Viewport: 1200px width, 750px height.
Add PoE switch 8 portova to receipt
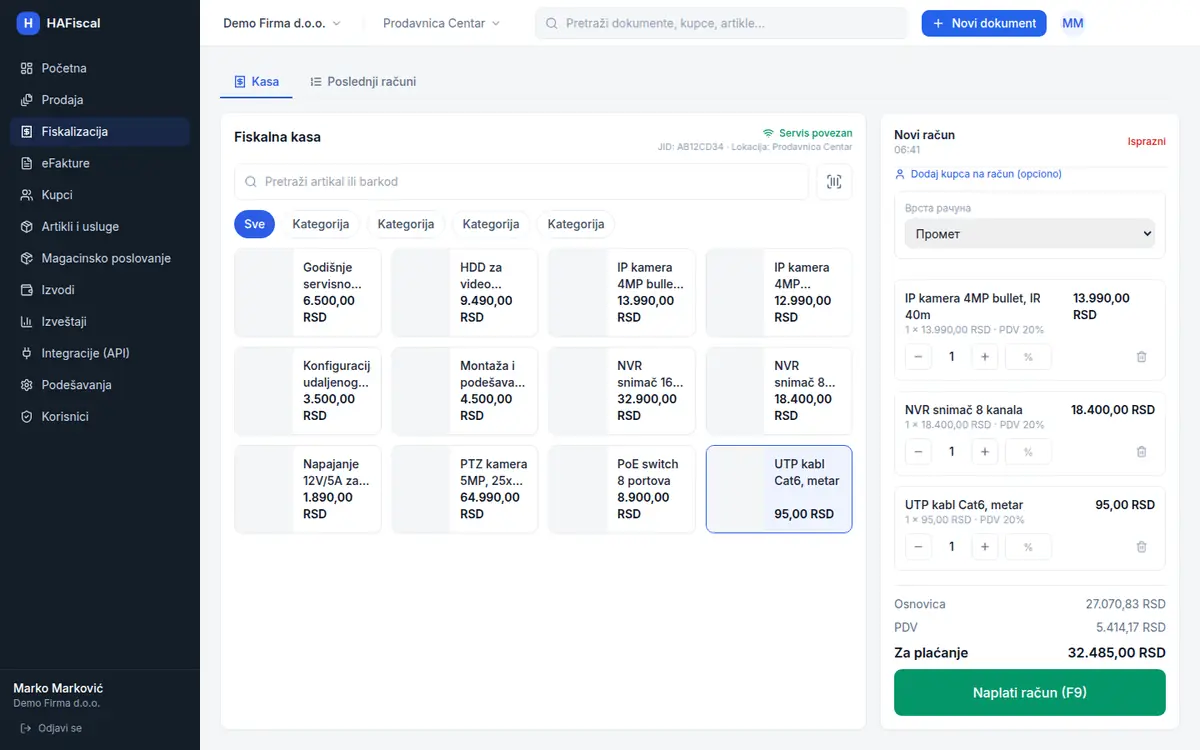click(x=622, y=489)
